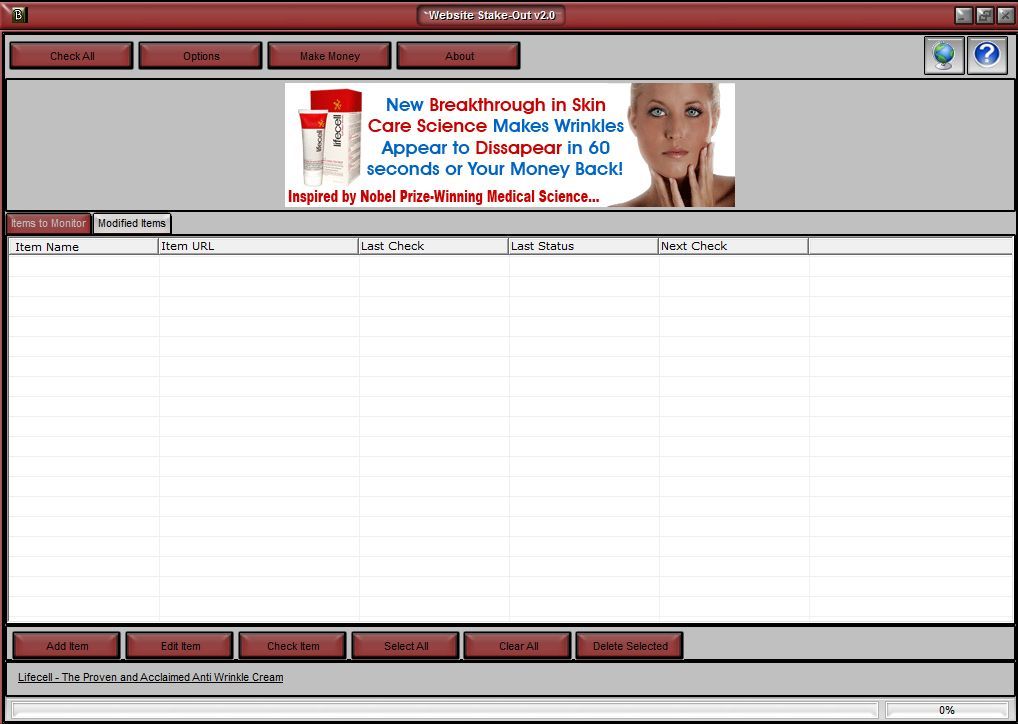
Task: Click the Delete Selected button
Action: coord(630,646)
